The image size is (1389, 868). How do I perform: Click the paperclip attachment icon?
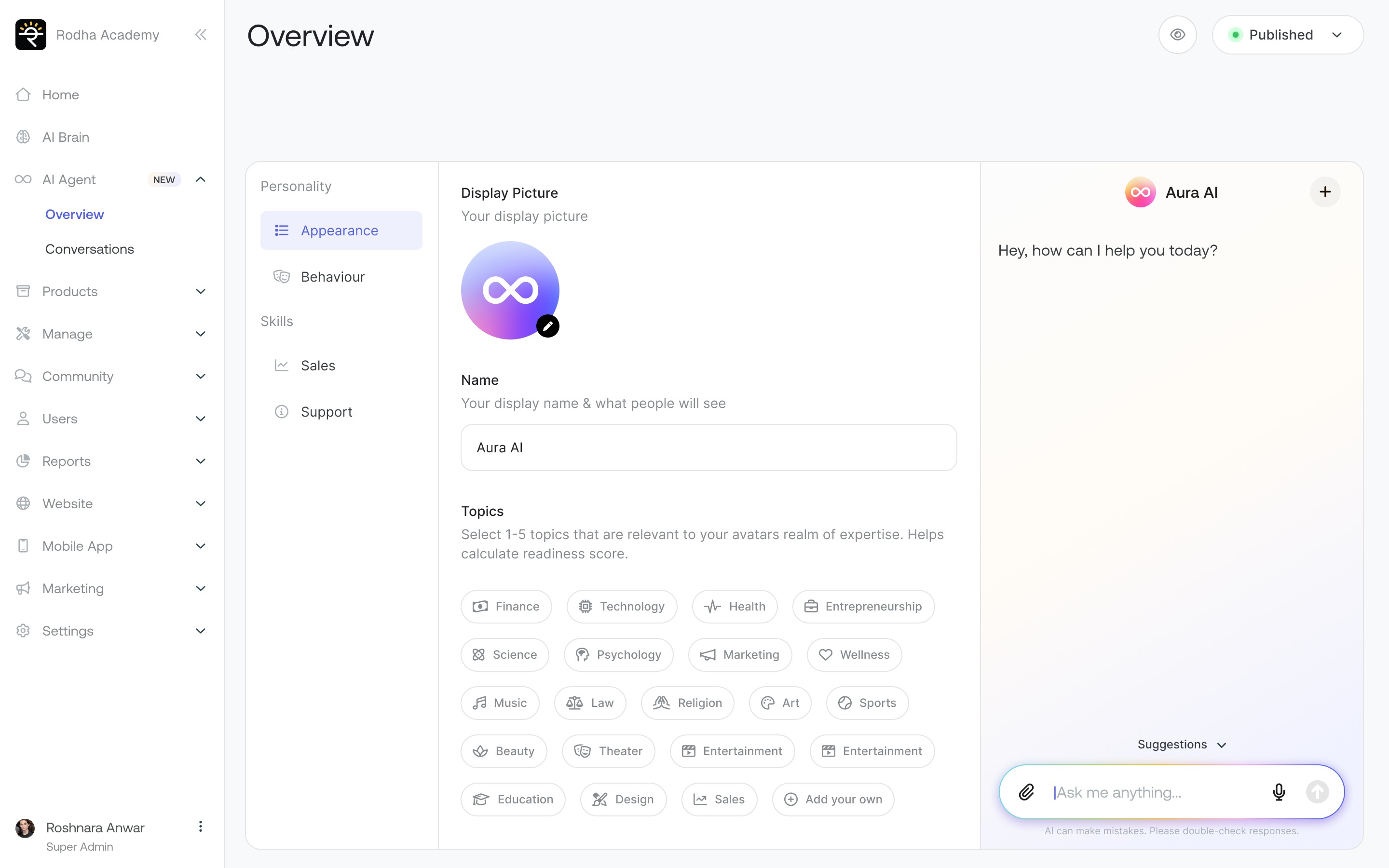click(x=1026, y=792)
